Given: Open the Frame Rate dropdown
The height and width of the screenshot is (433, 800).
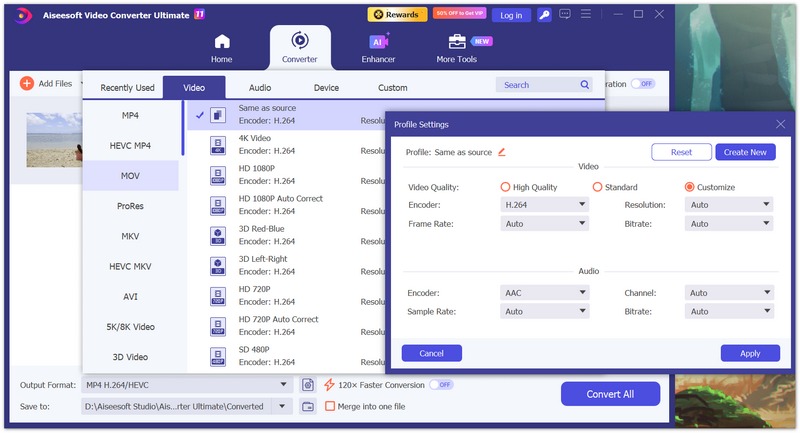Looking at the screenshot, I should [x=544, y=223].
